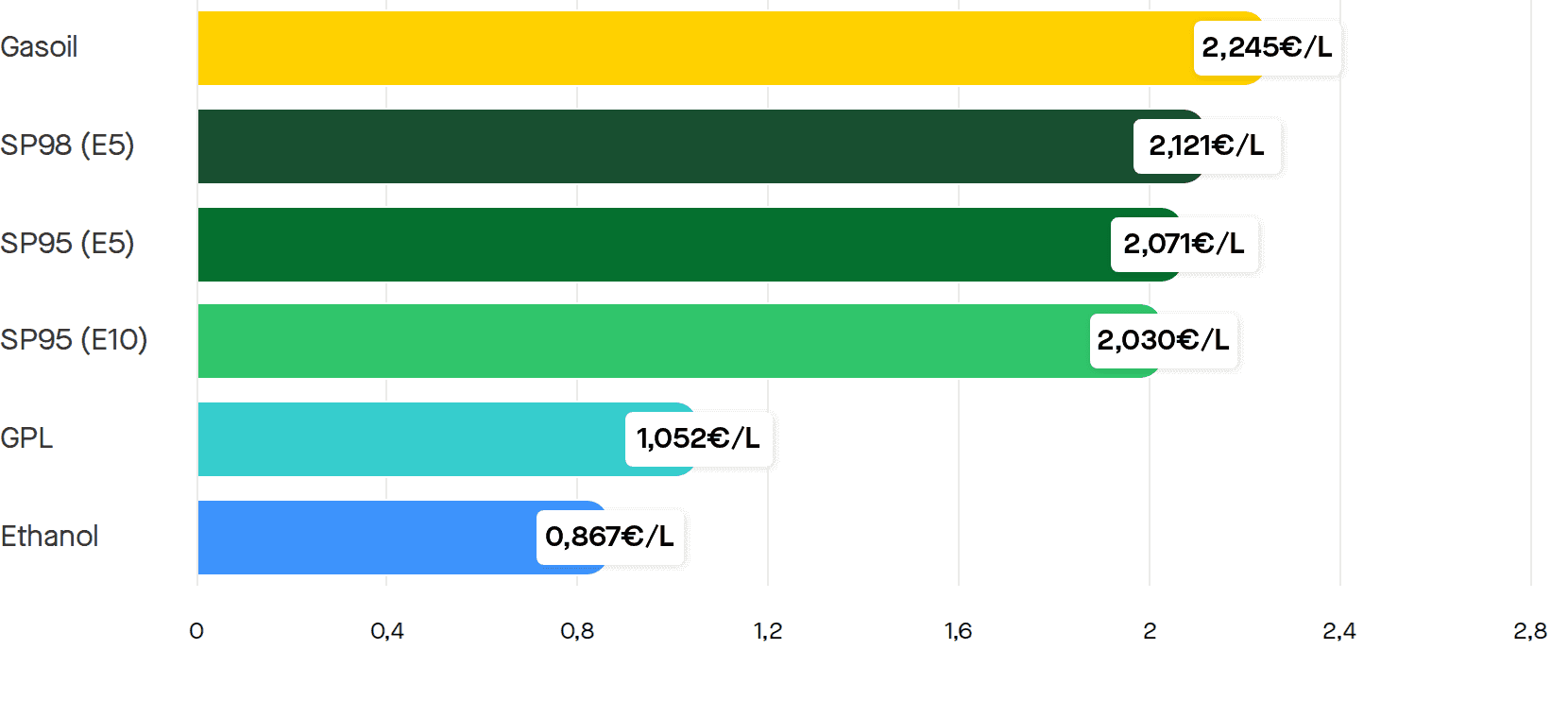Click the yellow Gasoil bar
1568x701 pixels.
point(731,48)
